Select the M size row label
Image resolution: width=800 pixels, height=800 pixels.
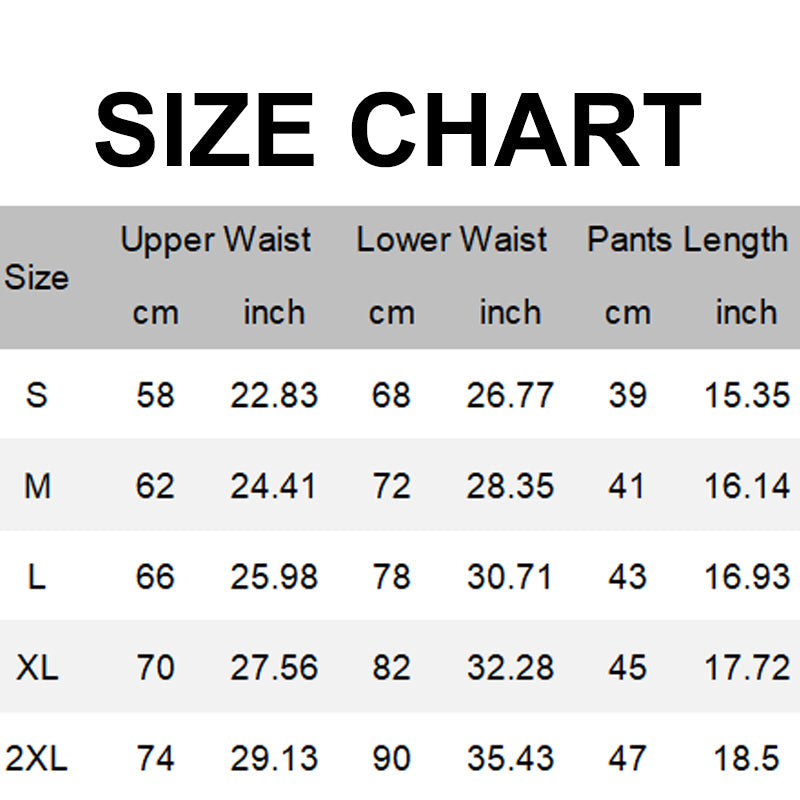pos(37,486)
